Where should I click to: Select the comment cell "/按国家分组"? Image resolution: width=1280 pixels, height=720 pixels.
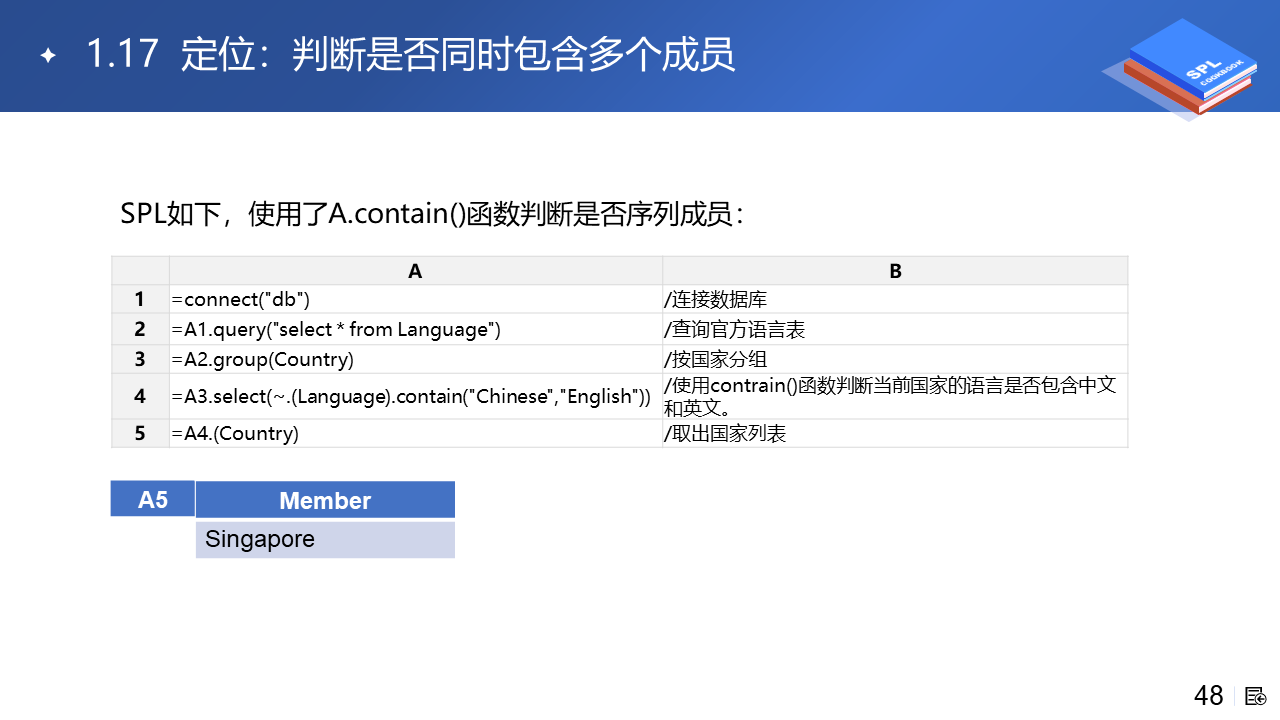coord(895,359)
